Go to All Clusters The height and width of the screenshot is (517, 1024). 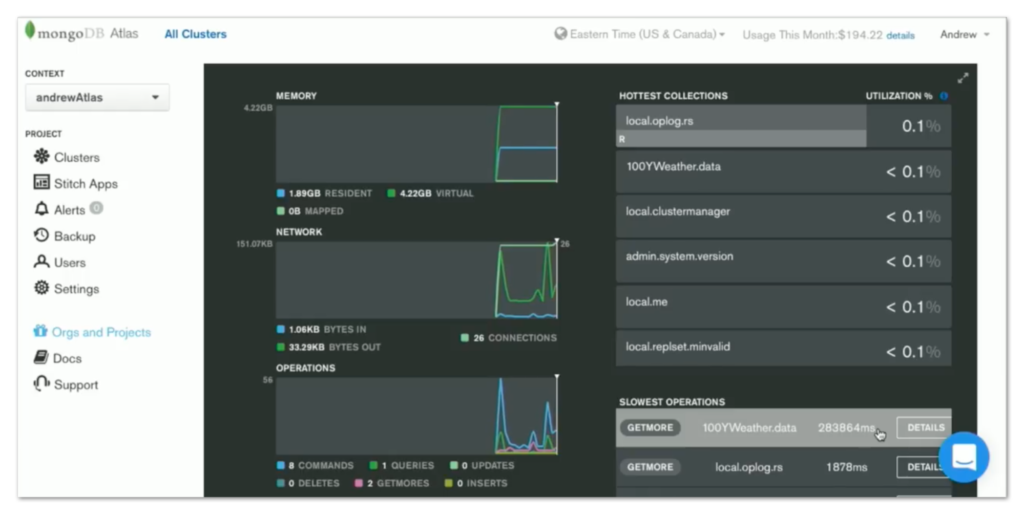195,34
